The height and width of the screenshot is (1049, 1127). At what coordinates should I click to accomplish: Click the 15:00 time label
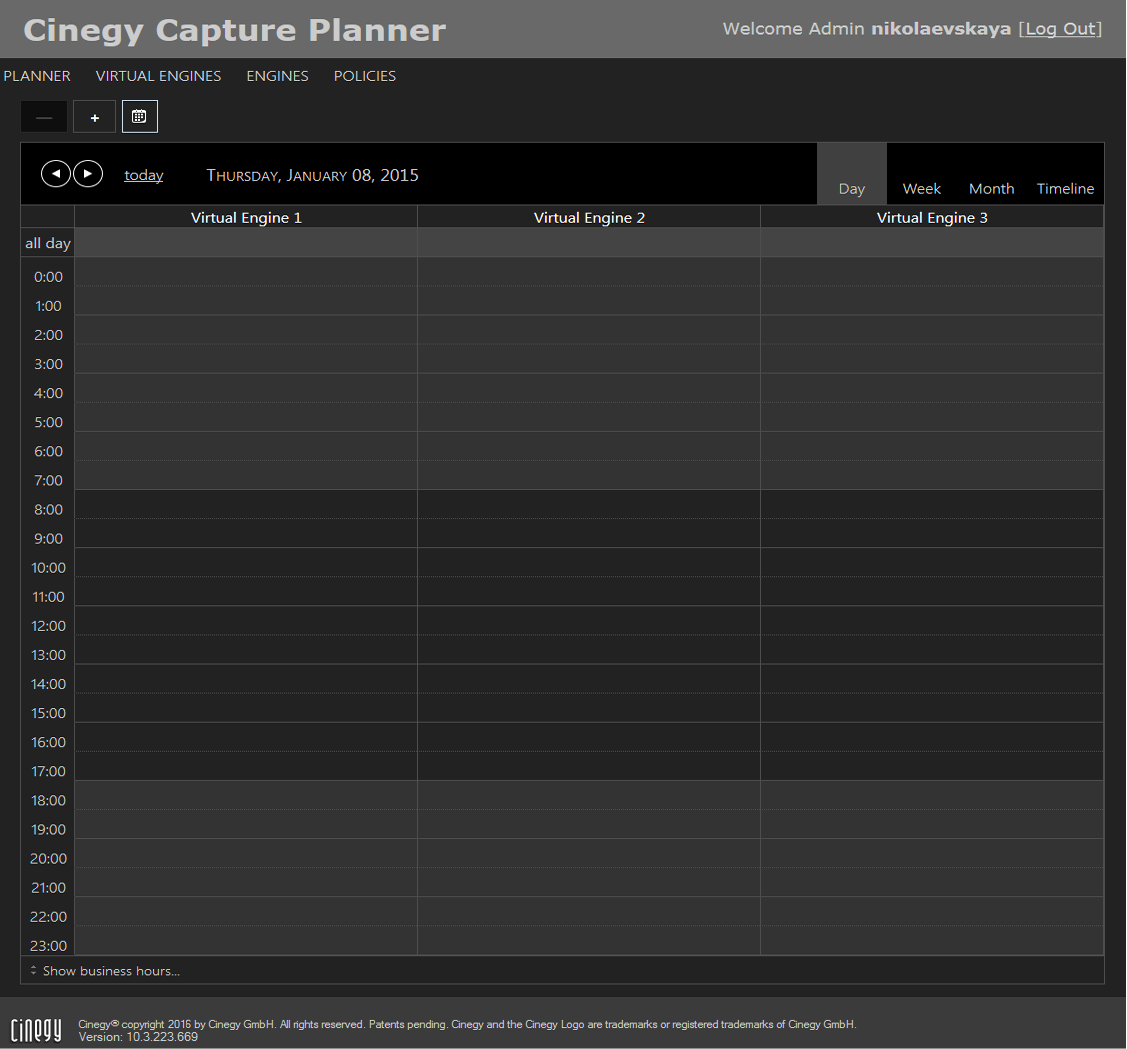coord(48,713)
